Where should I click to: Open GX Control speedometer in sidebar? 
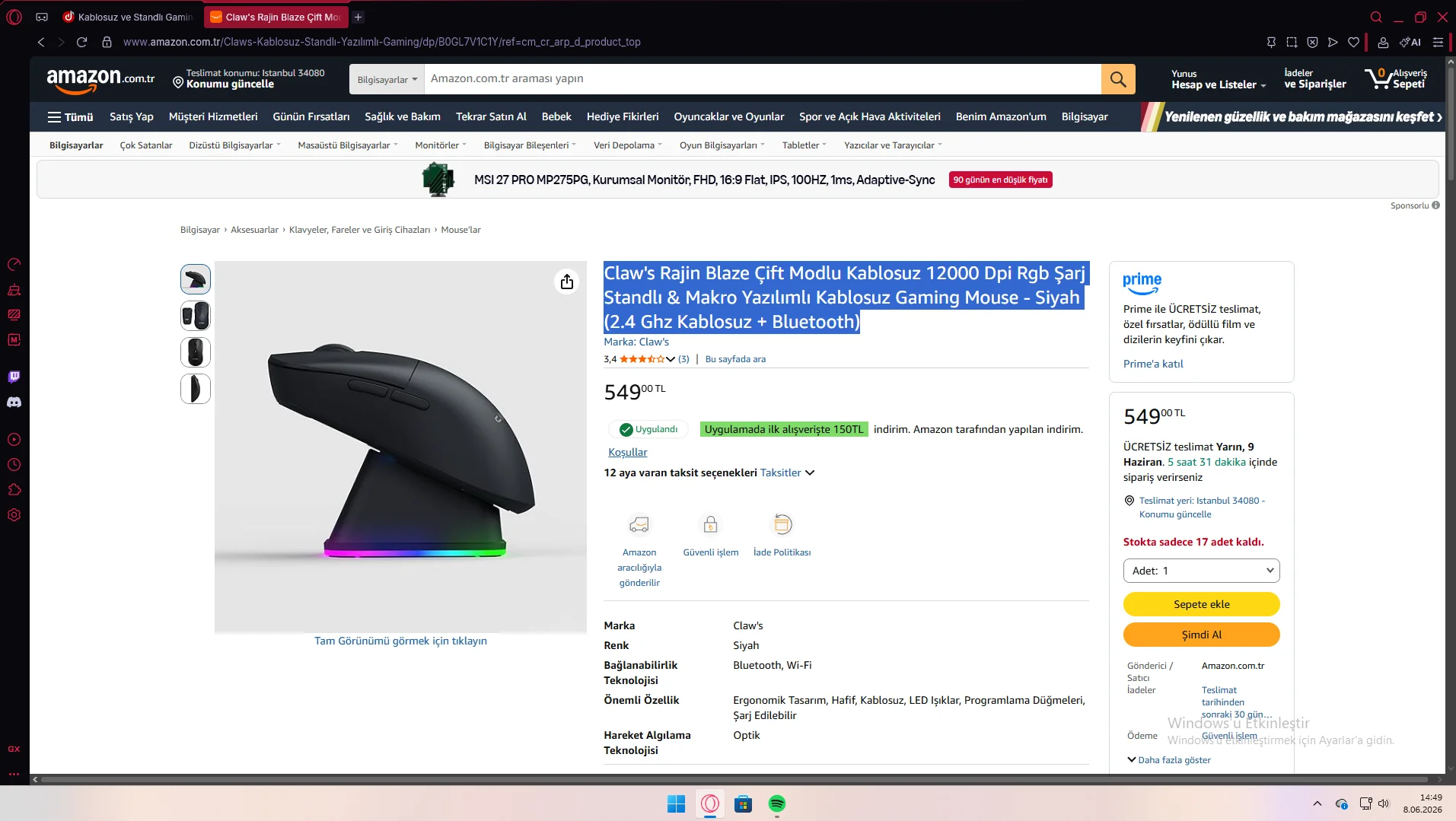tap(14, 265)
